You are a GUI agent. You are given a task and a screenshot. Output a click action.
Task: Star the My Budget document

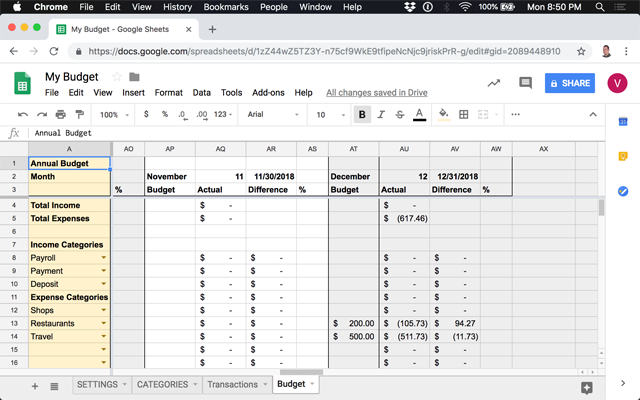(x=117, y=77)
